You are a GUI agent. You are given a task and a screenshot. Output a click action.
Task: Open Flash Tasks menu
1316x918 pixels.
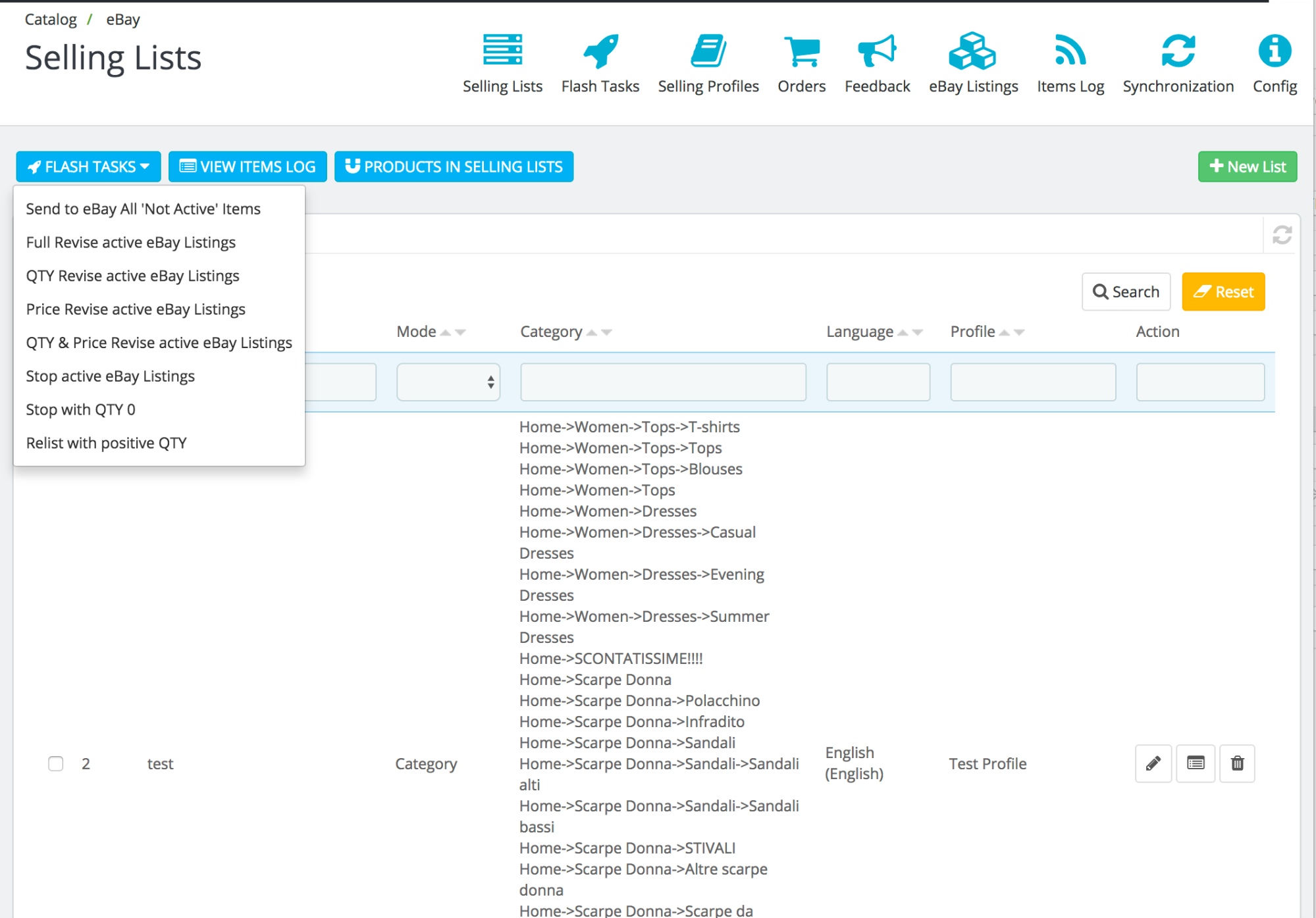tap(88, 166)
